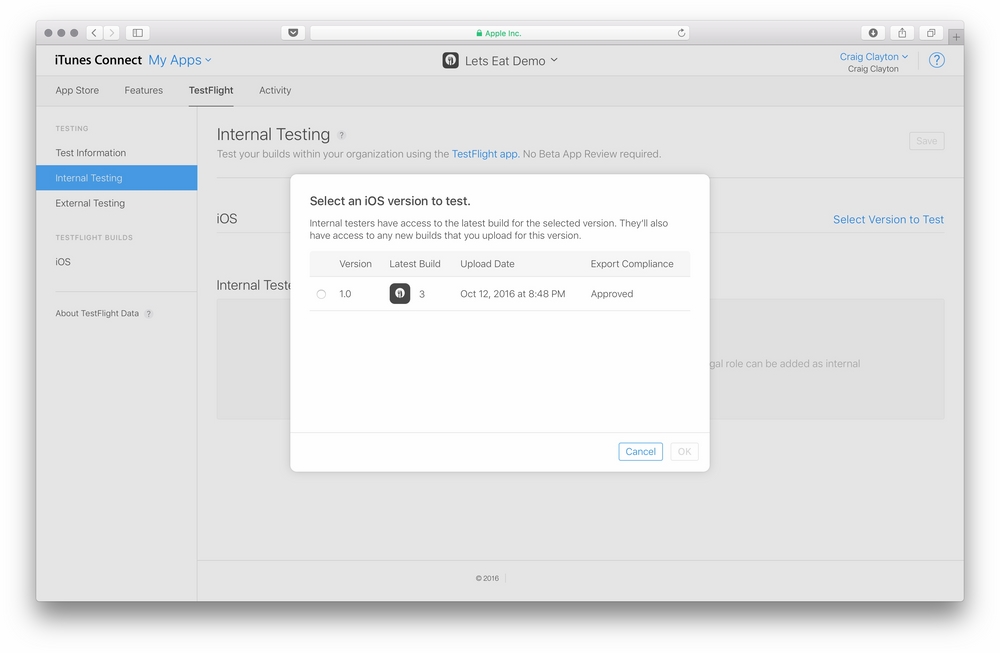Expand the My Apps dropdown
The width and height of the screenshot is (1000, 653).
(180, 60)
